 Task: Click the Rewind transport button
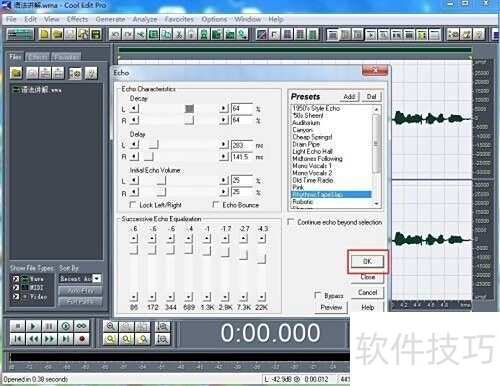[33, 339]
